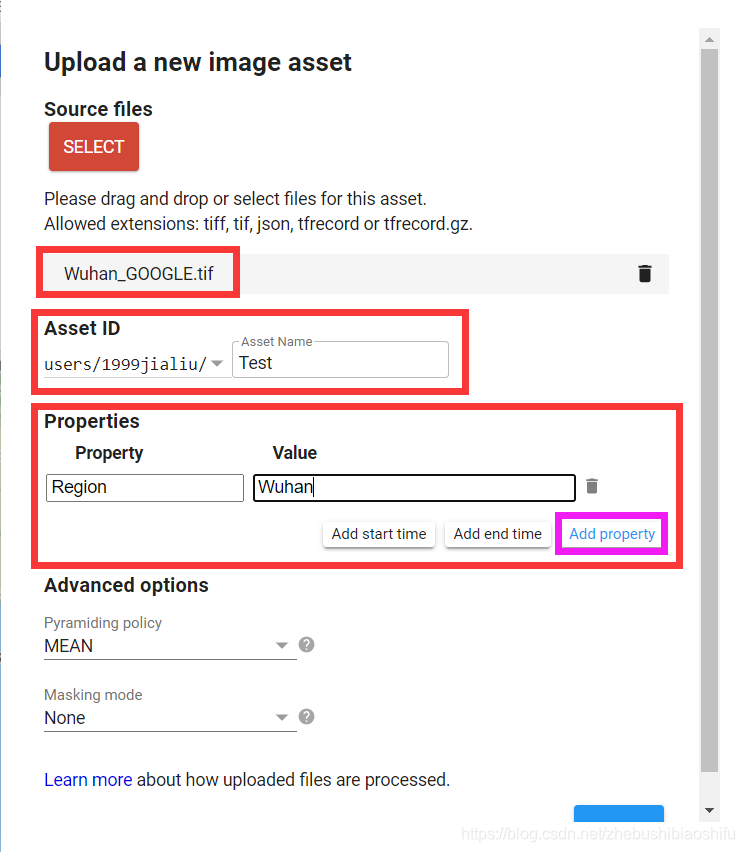Click the blue button at bottom

click(x=619, y=813)
